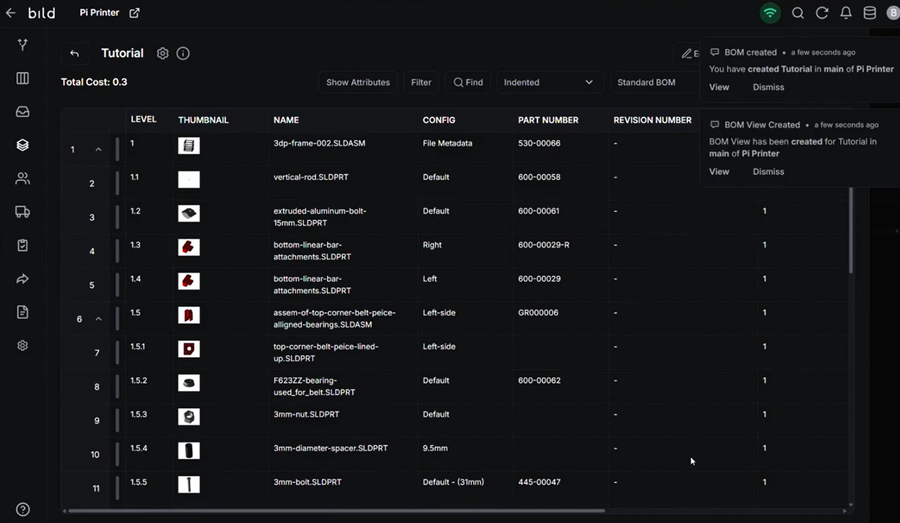Click the NAME column header
This screenshot has height=523, width=900.
[286, 120]
